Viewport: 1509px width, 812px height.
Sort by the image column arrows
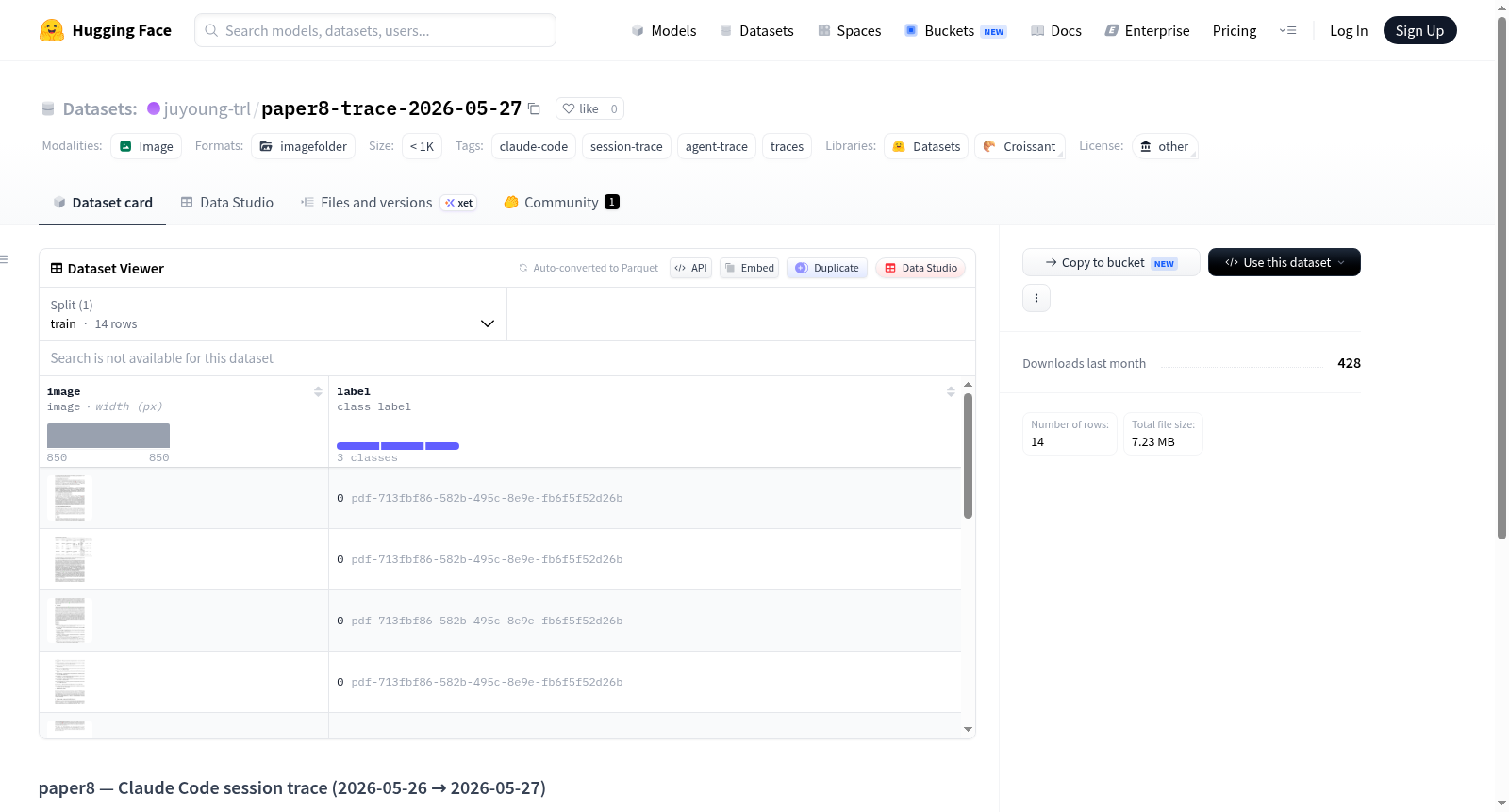click(318, 391)
